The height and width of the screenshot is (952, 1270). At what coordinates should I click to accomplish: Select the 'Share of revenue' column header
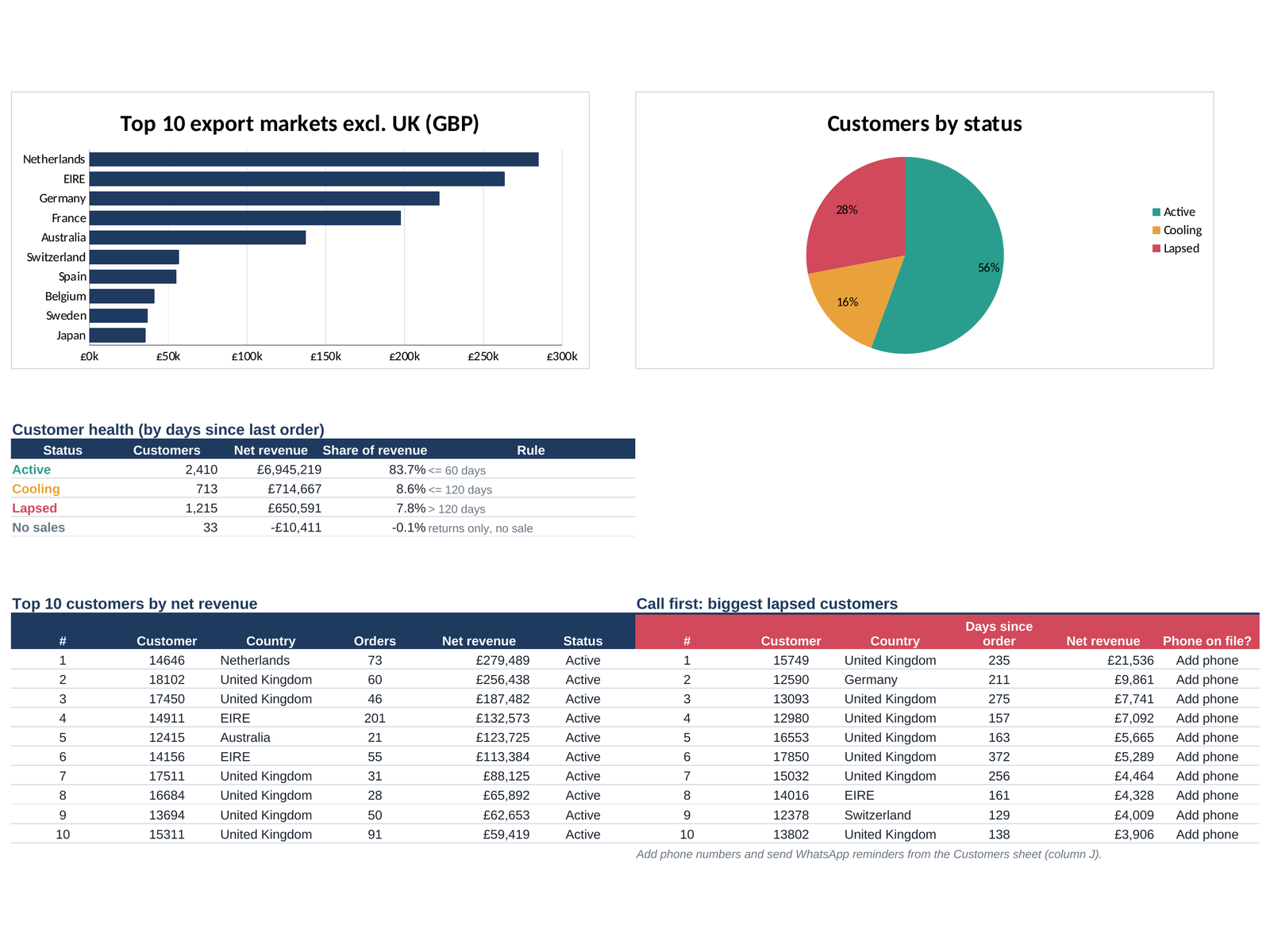tap(375, 450)
